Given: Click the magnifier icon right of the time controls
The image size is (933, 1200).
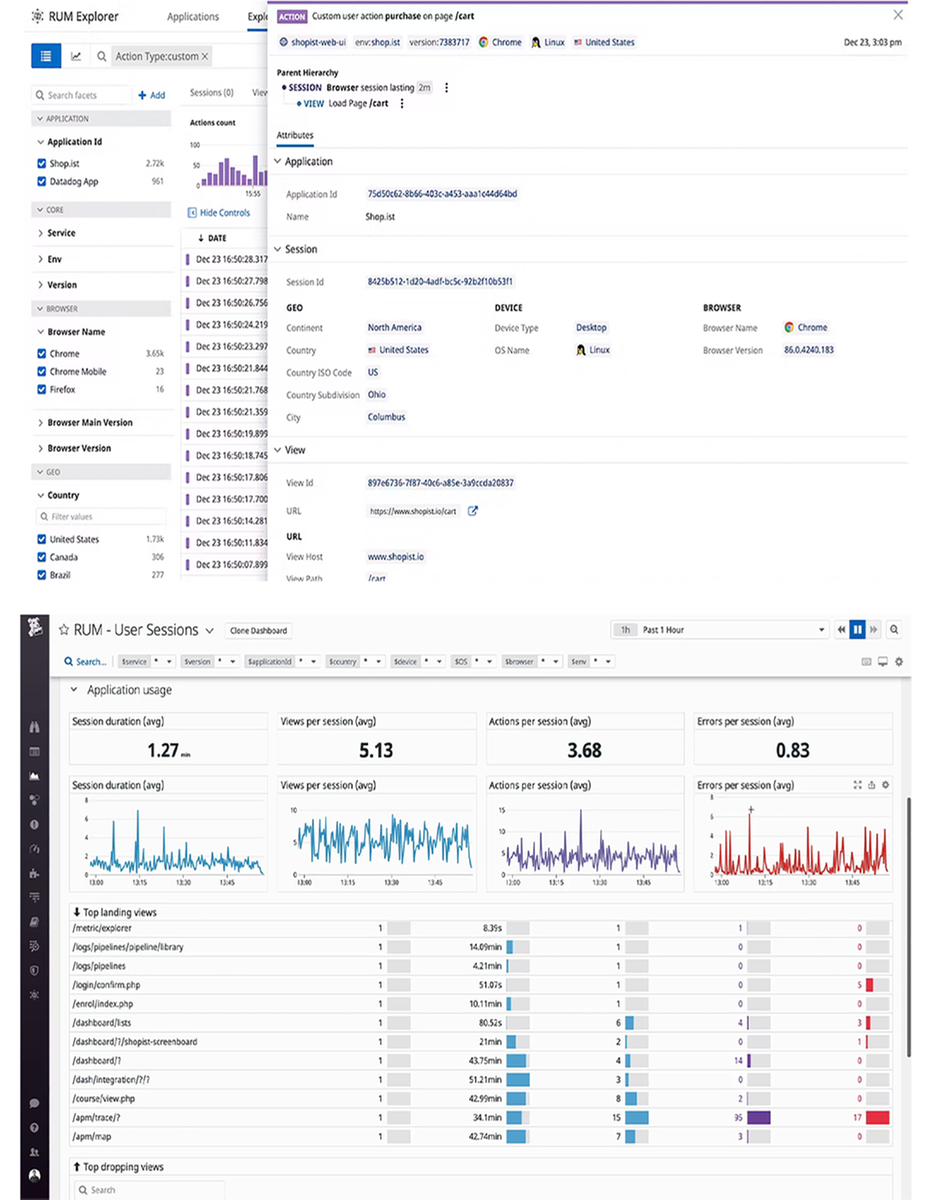Looking at the screenshot, I should 894,630.
